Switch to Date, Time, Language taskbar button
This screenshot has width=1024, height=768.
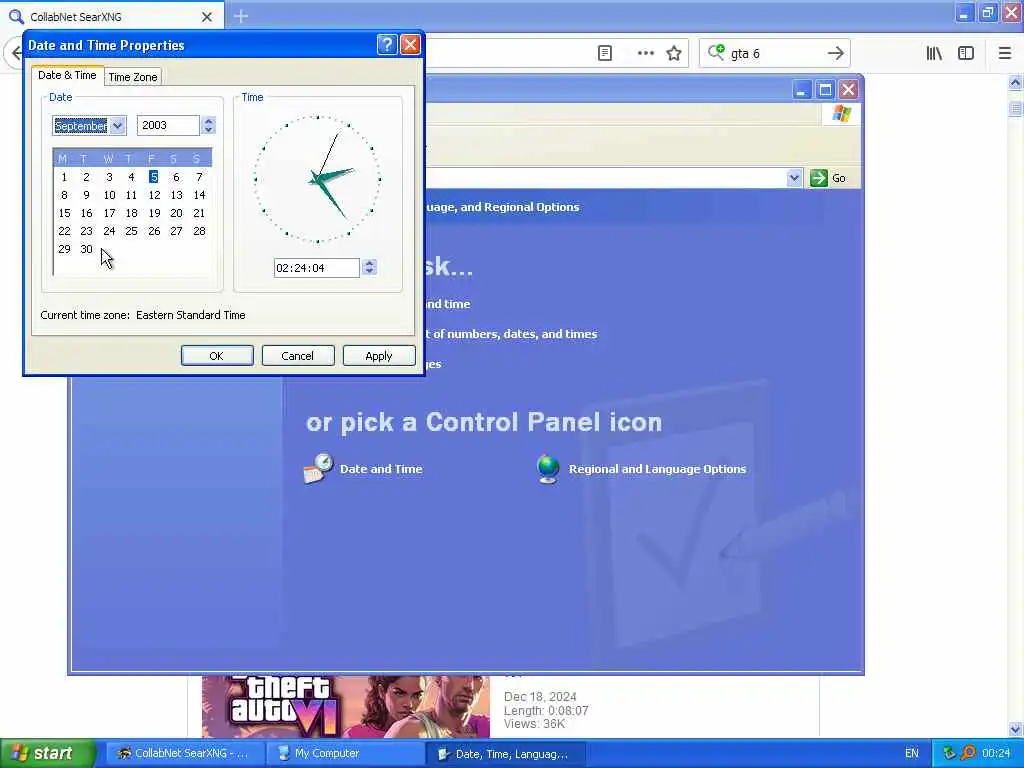tap(505, 753)
